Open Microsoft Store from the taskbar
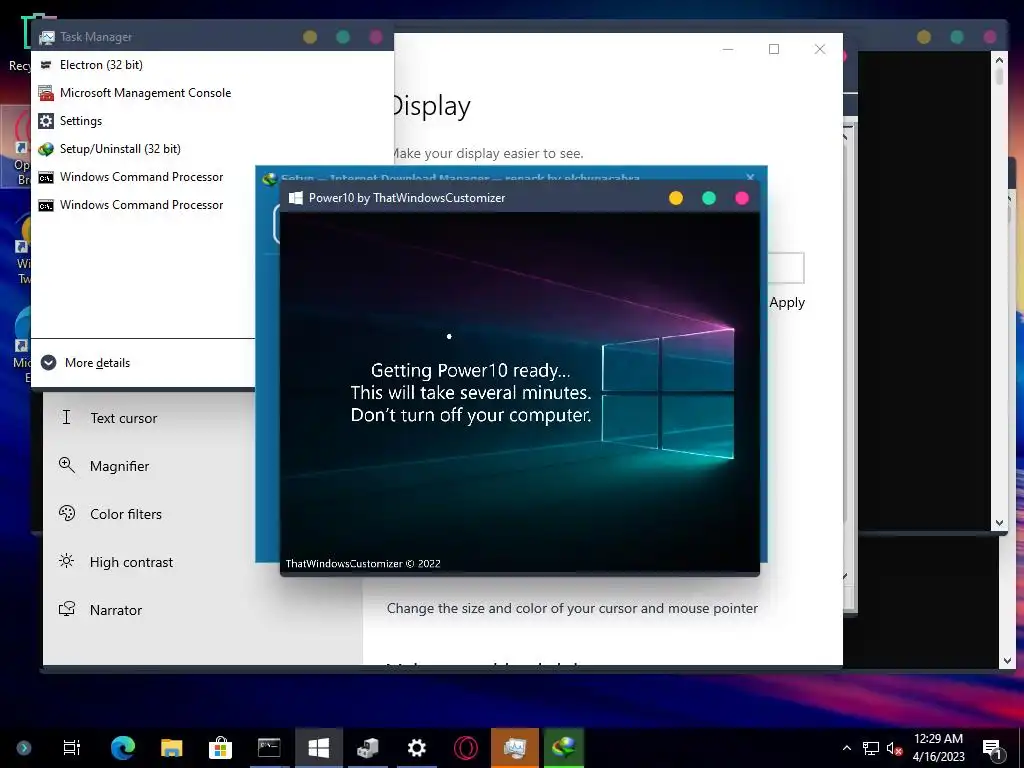This screenshot has width=1024, height=768. (221, 747)
